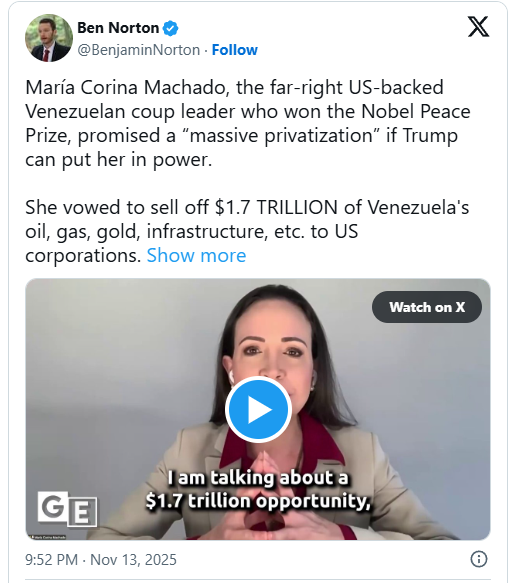Click the "$1.7 trillion opportunity" video caption
The width and height of the screenshot is (529, 583).
(x=258, y=501)
